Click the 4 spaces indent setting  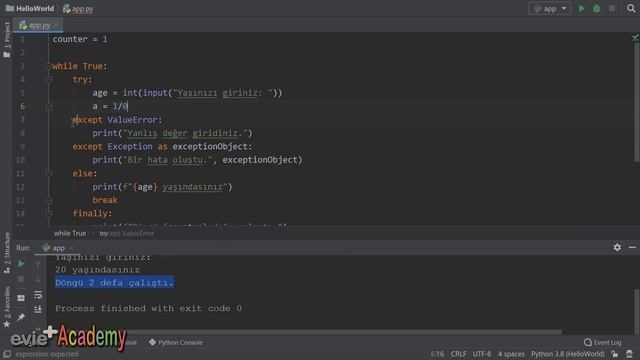point(511,354)
